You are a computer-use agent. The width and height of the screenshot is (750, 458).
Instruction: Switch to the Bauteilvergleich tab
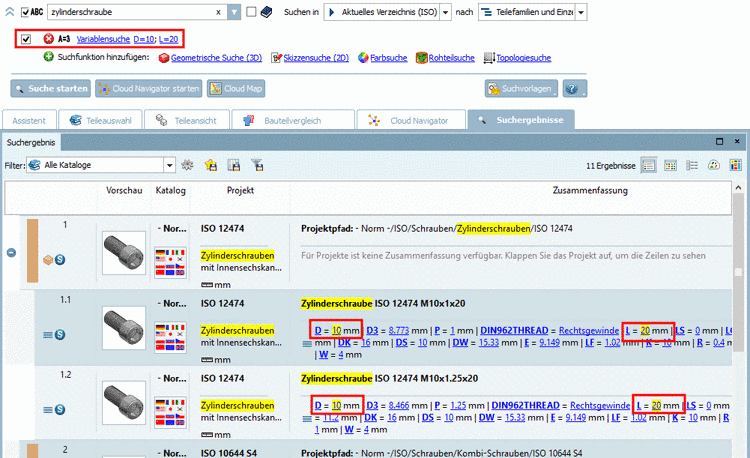click(293, 120)
